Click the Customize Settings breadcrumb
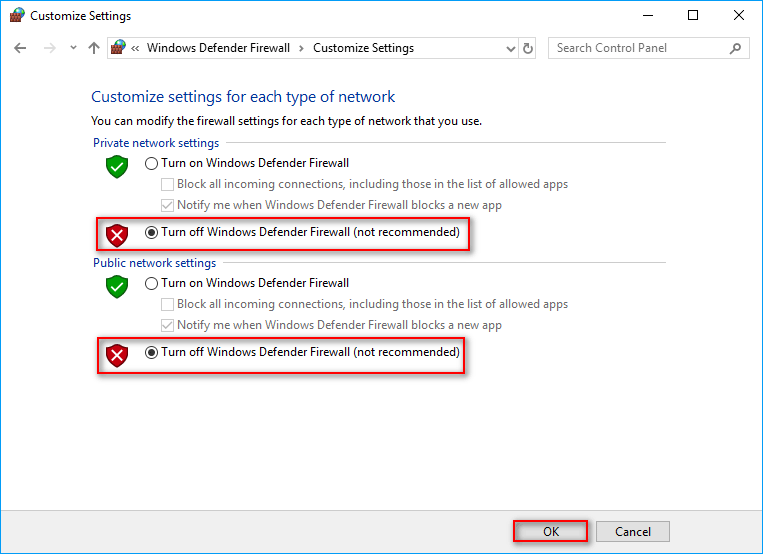 point(363,48)
